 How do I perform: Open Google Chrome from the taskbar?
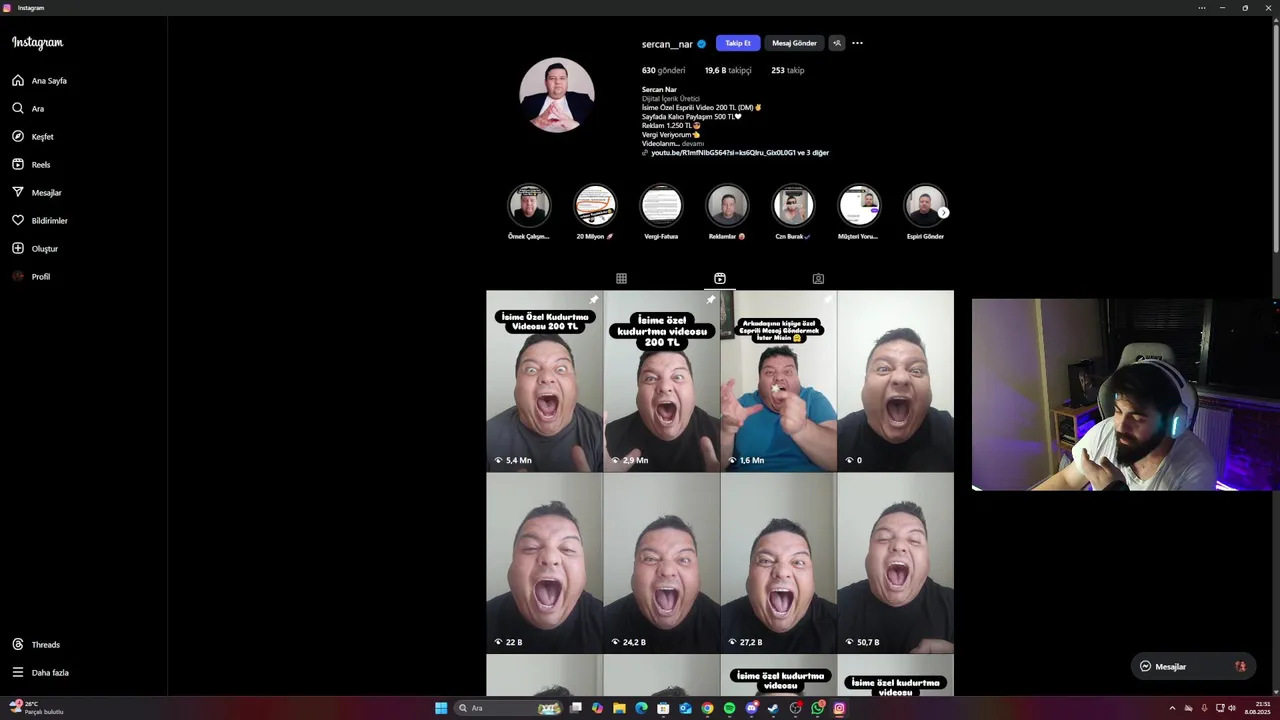pyautogui.click(x=707, y=708)
